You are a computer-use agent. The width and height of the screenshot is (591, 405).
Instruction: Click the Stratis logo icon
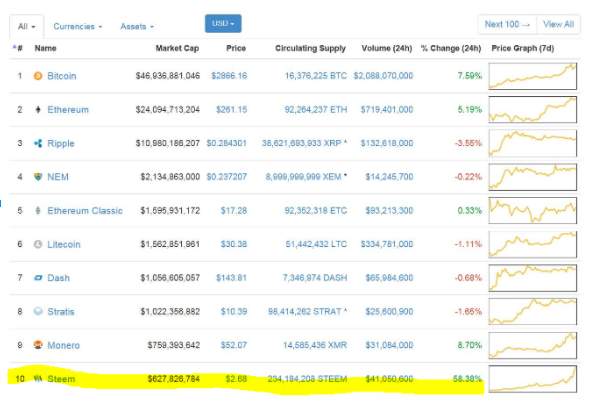click(38, 312)
